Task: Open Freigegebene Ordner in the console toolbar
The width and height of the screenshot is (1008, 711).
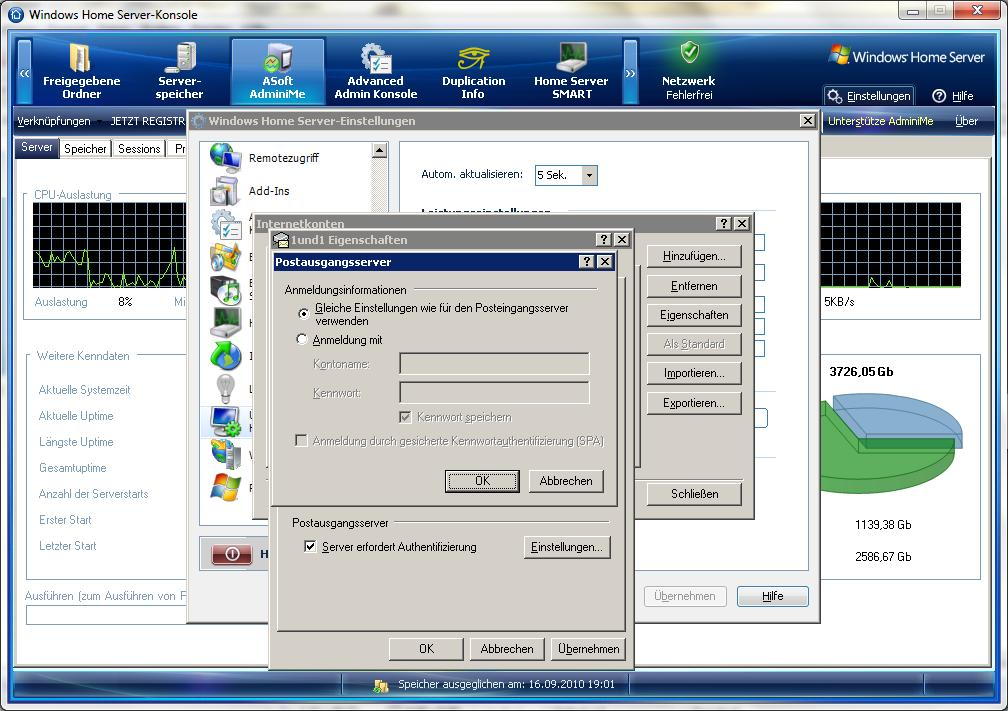Action: pyautogui.click(x=81, y=71)
